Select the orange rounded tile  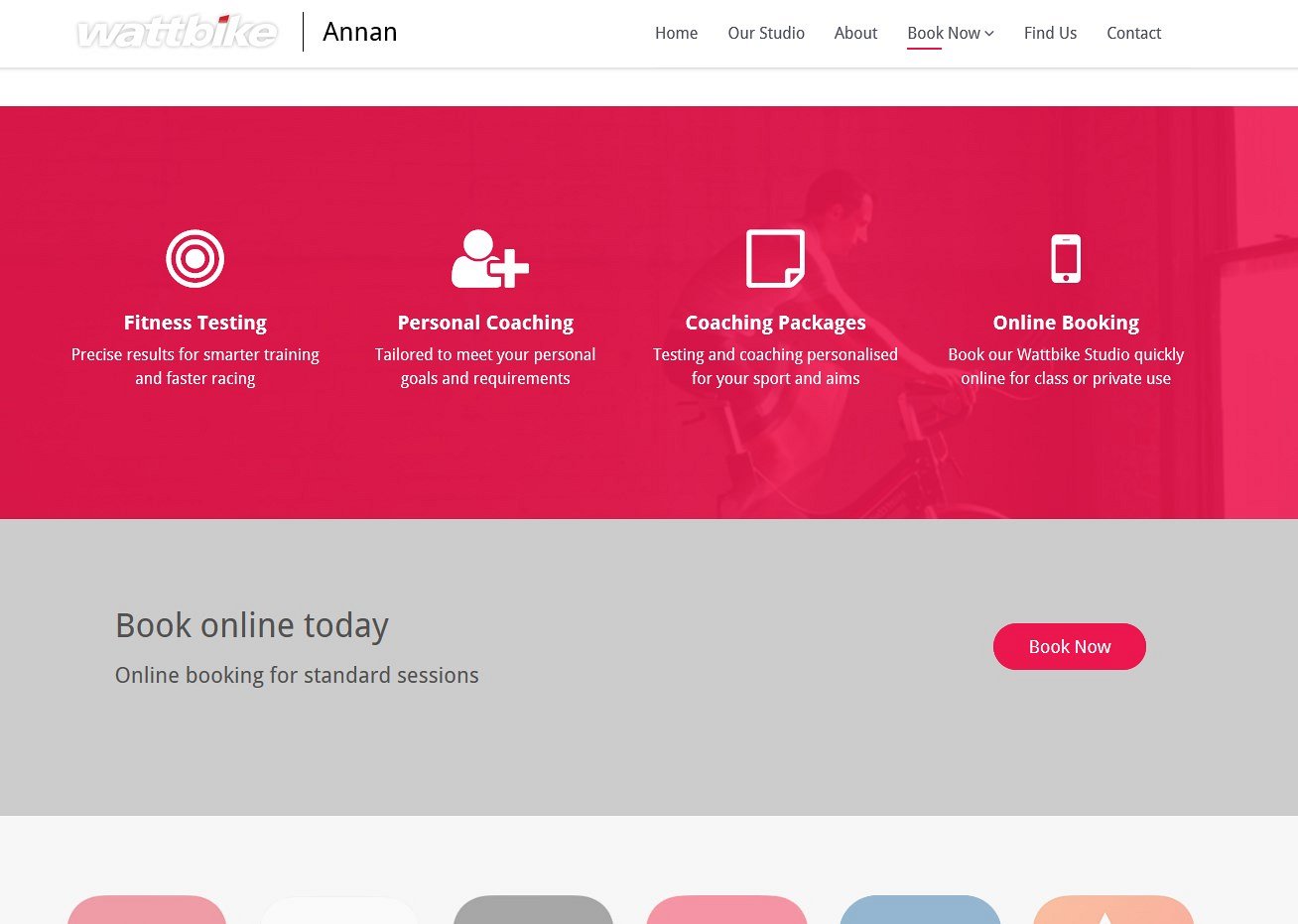1113,910
